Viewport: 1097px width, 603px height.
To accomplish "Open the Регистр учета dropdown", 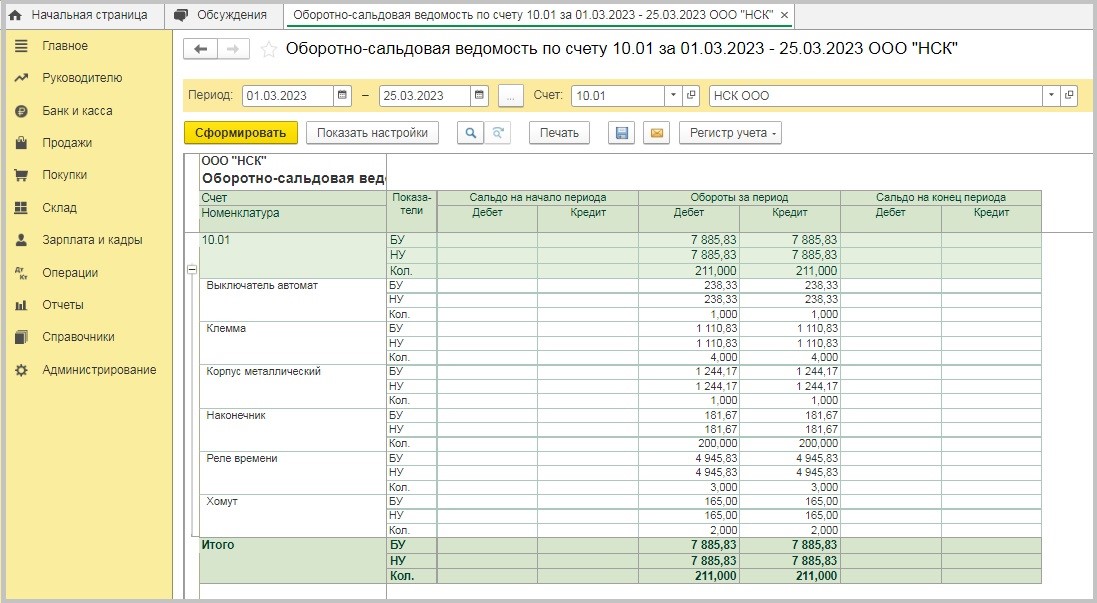I will pos(730,133).
